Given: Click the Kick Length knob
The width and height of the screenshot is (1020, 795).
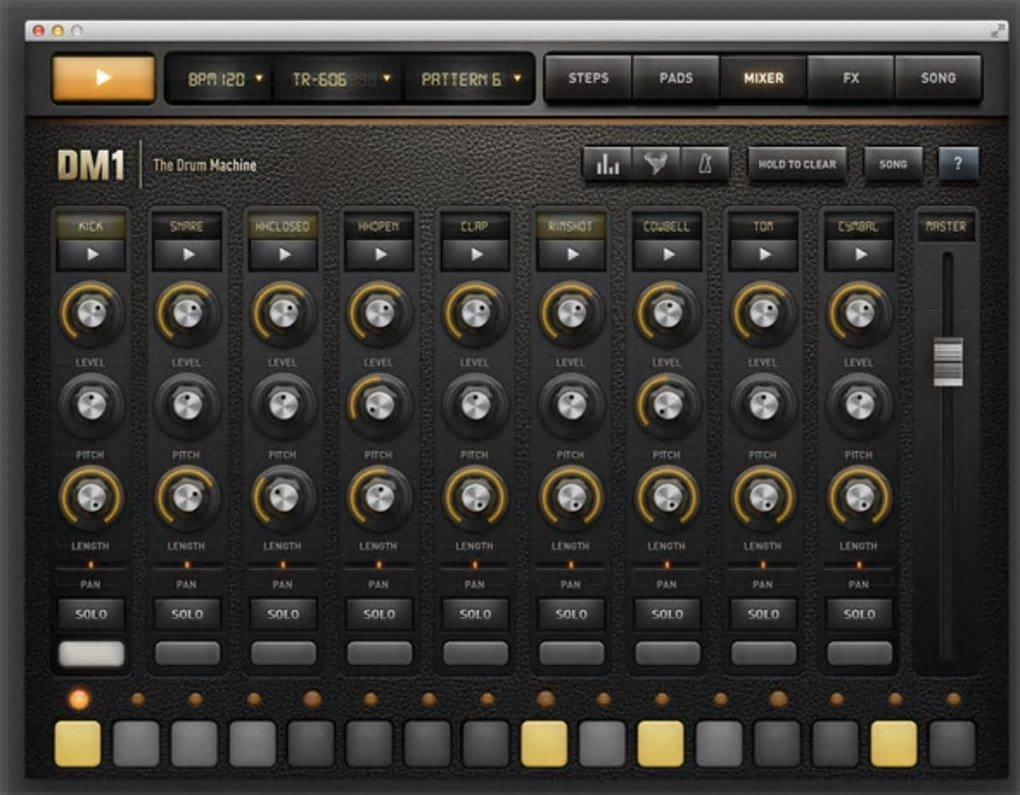Looking at the screenshot, I should (91, 497).
